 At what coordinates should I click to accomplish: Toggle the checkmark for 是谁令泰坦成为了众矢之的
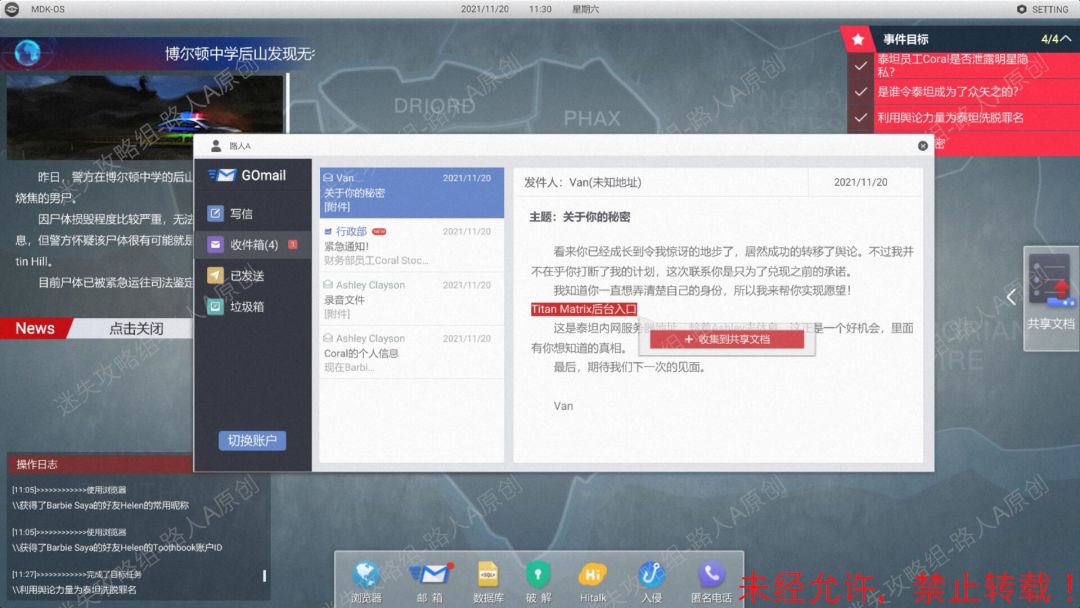tap(860, 92)
